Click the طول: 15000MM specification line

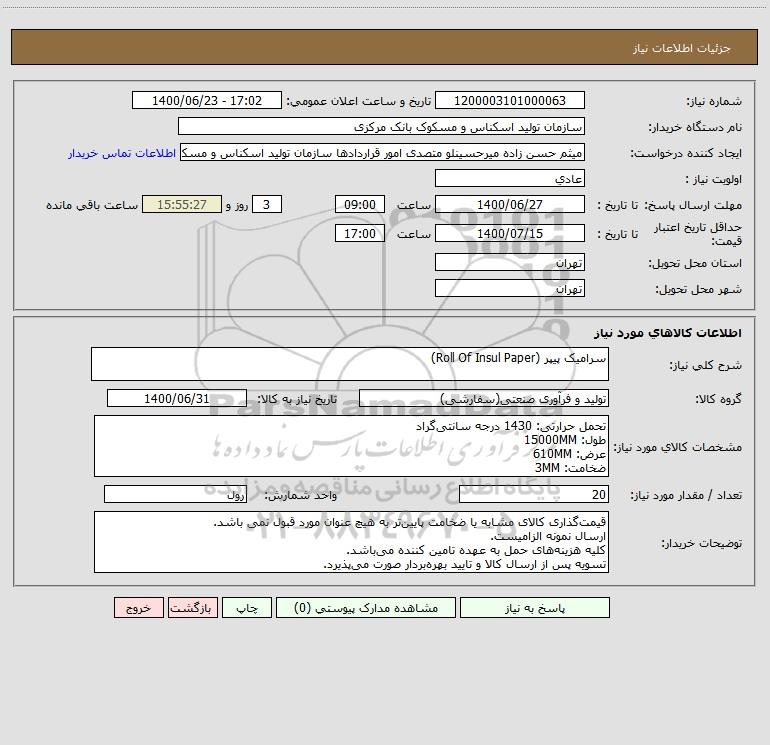click(565, 440)
